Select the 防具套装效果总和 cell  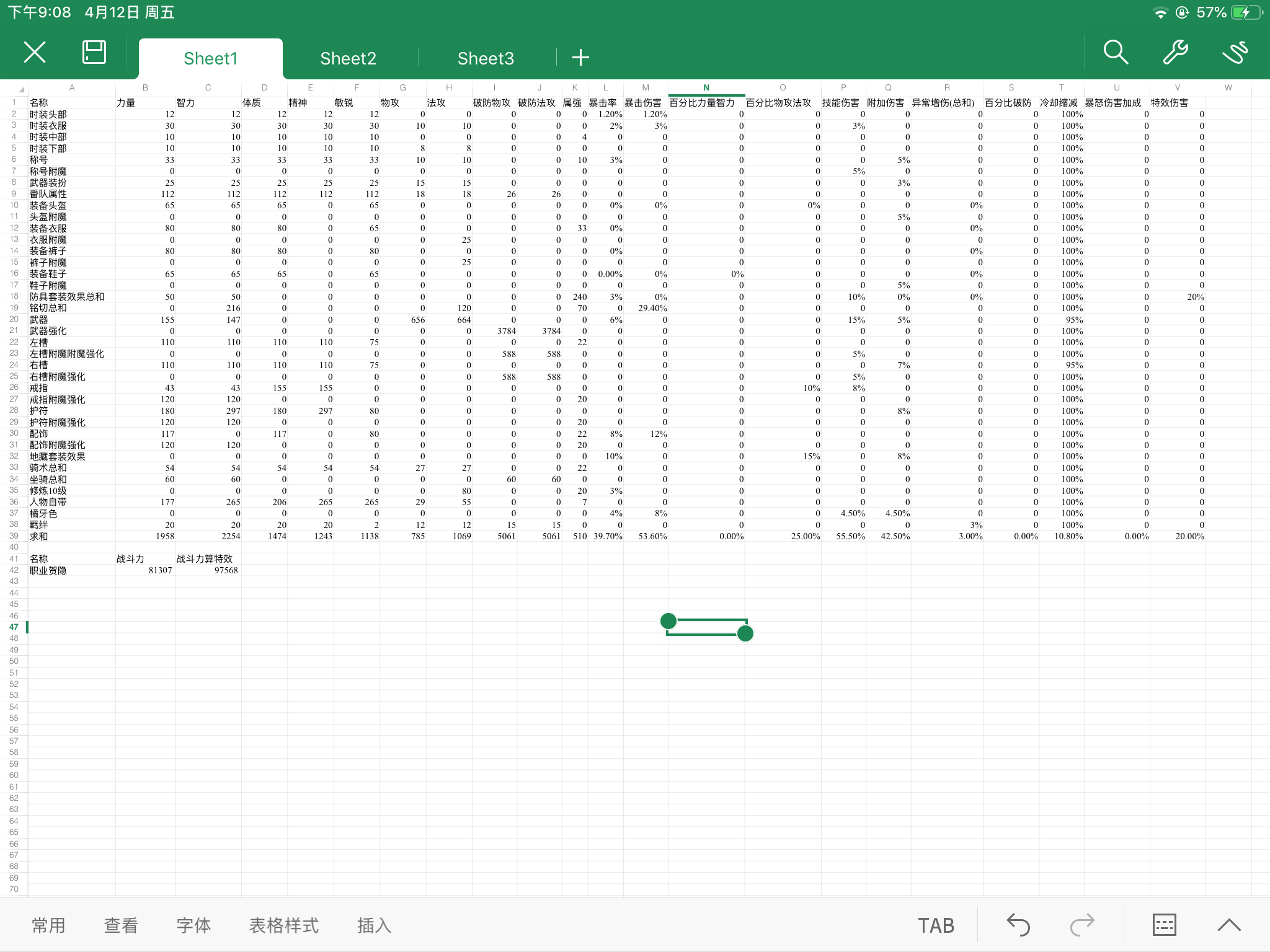pos(72,297)
